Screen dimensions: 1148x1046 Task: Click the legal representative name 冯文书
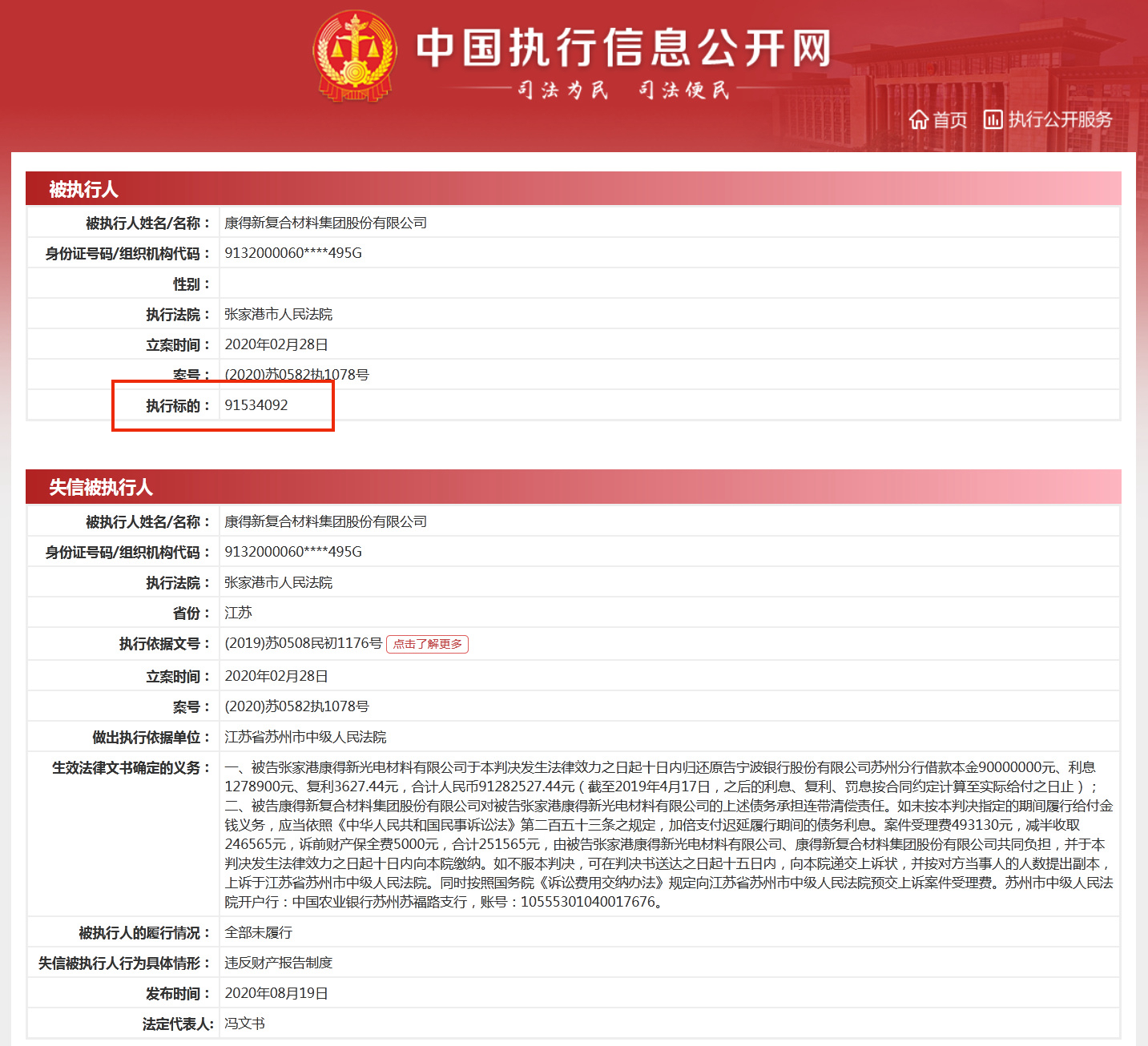tap(244, 1024)
